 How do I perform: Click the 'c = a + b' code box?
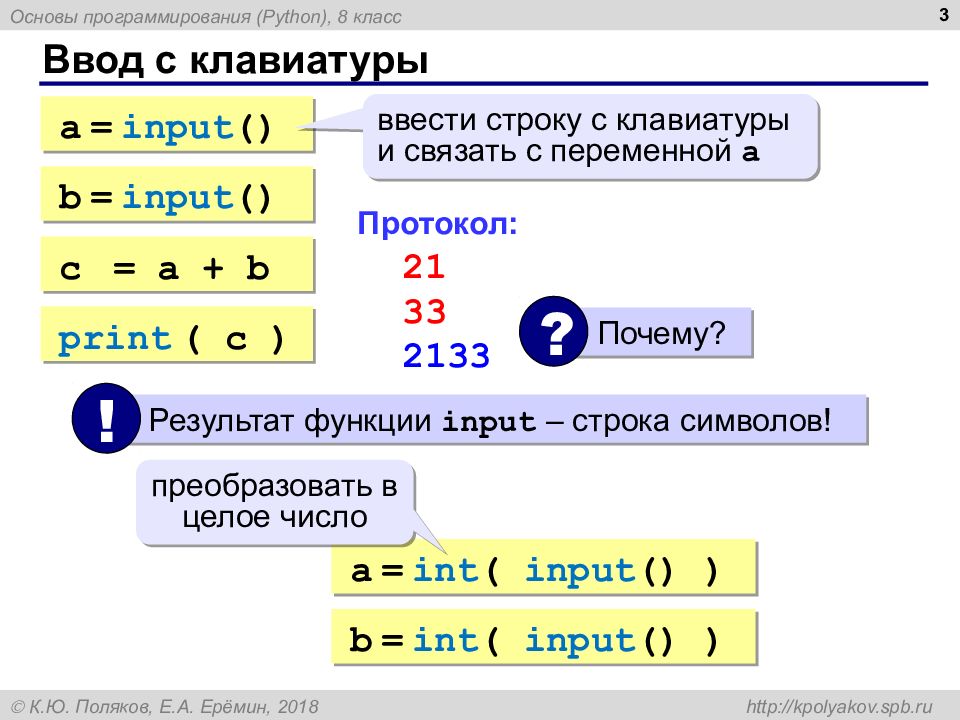pos(178,265)
